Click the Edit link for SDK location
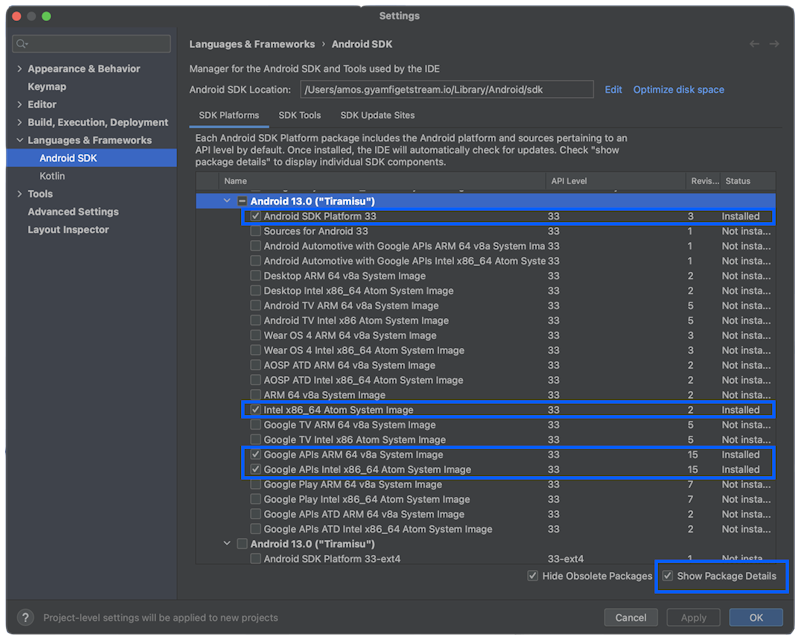 pos(613,90)
